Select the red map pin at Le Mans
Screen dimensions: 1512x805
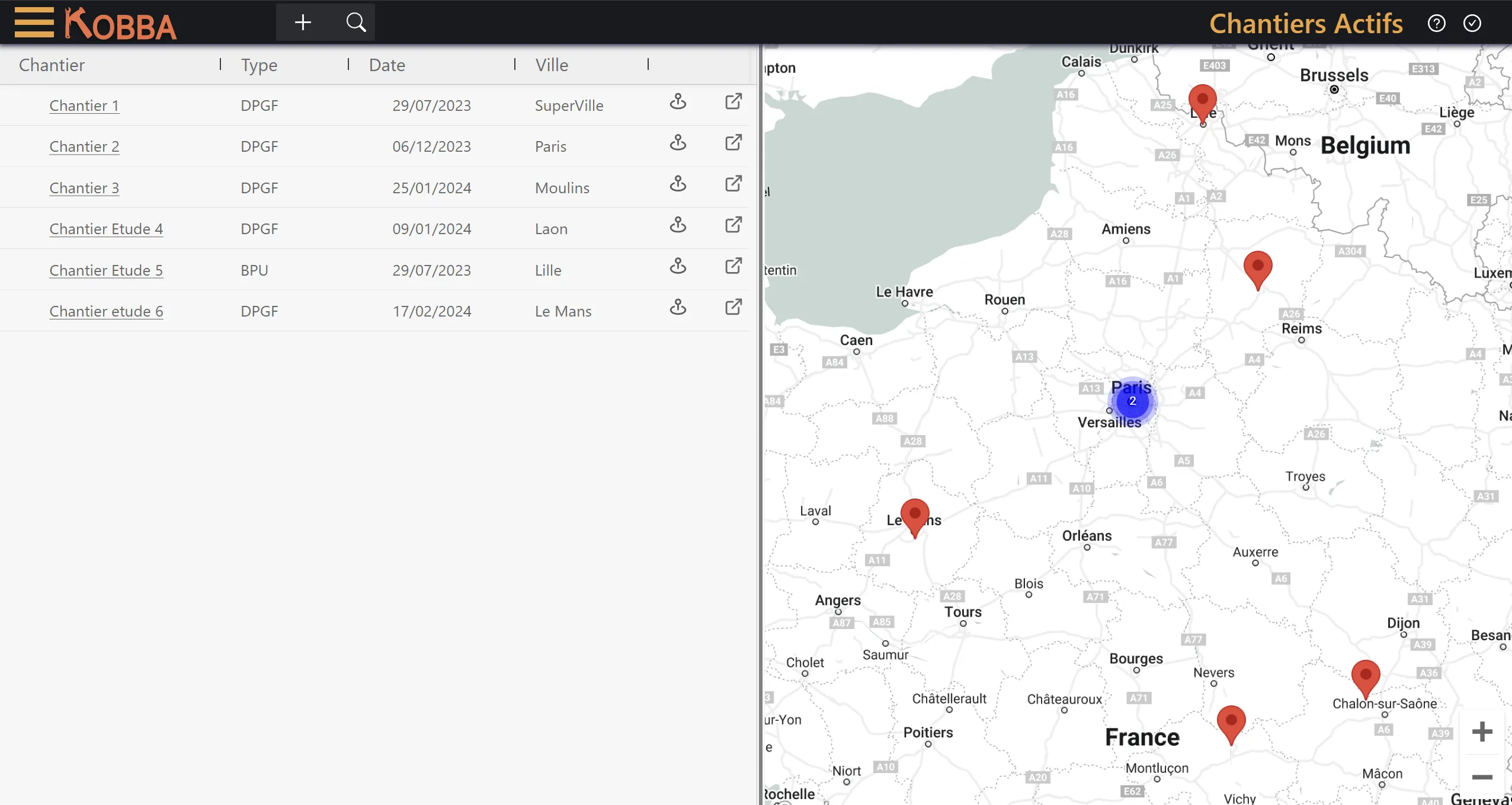tap(915, 518)
